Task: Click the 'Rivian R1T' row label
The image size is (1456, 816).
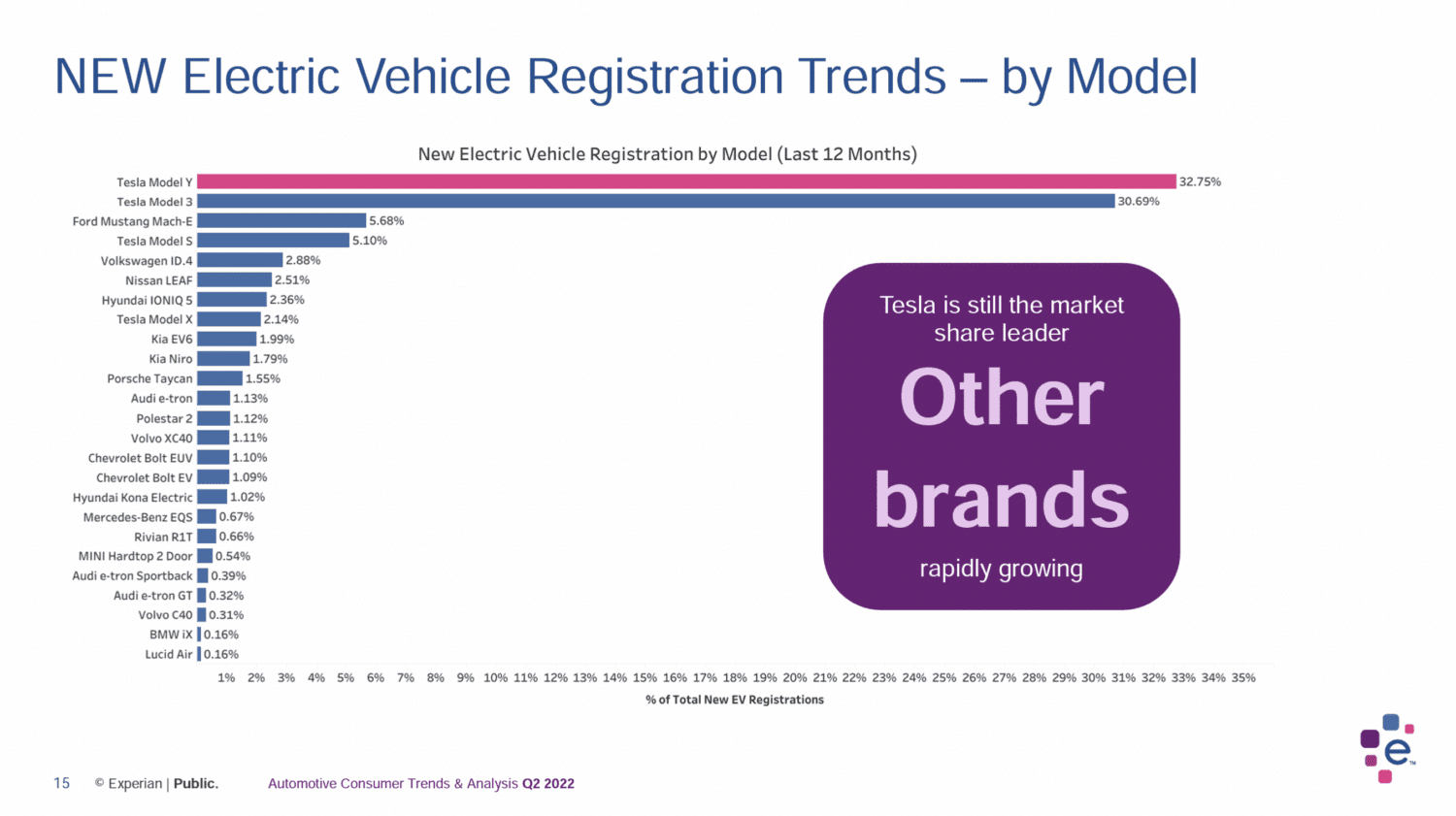Action: coord(163,537)
